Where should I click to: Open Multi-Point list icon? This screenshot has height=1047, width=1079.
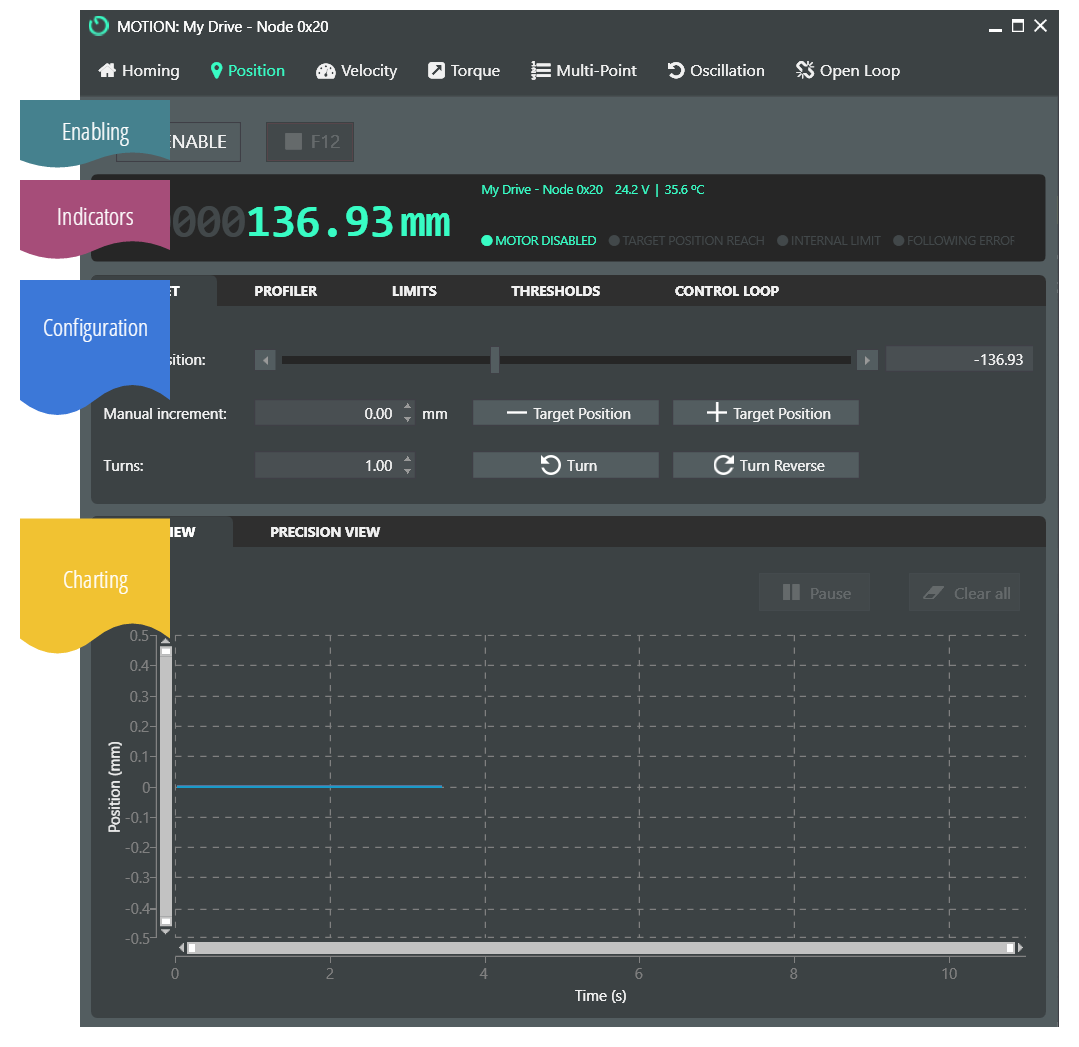pyautogui.click(x=541, y=71)
